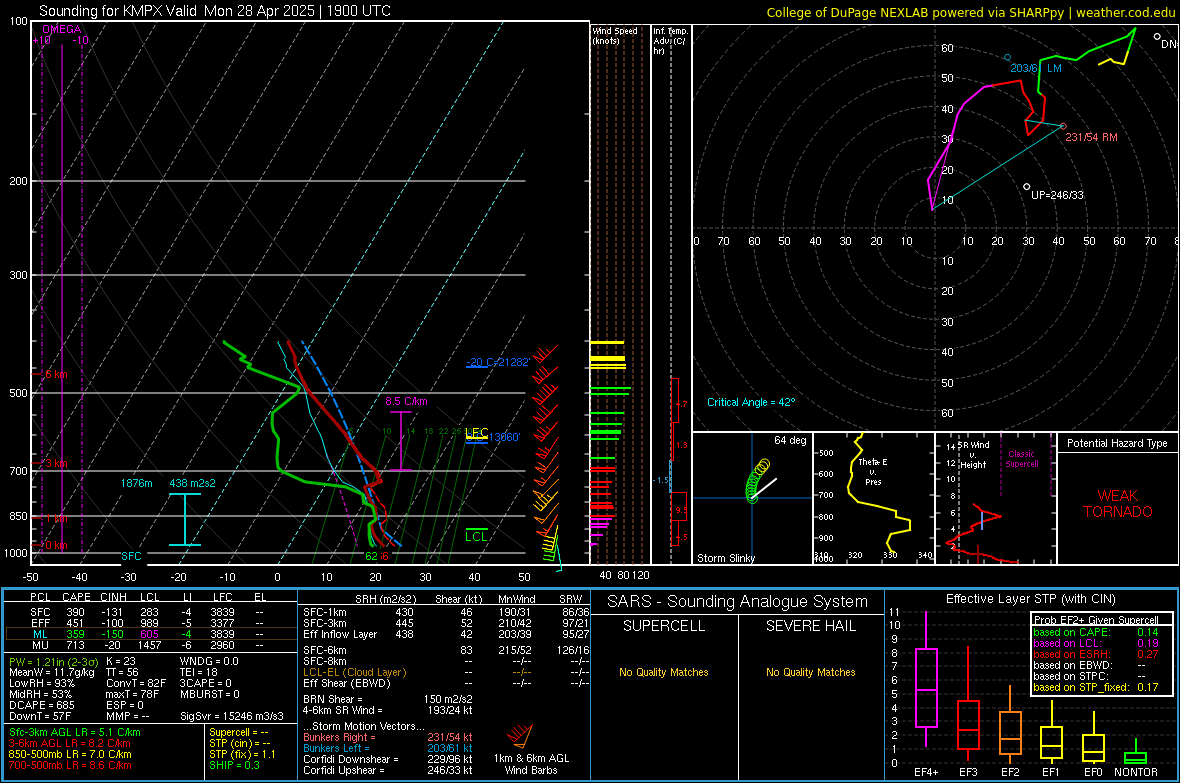This screenshot has height=783, width=1180.
Task: Open the SR Wind v. Height inset plot
Action: 996,498
